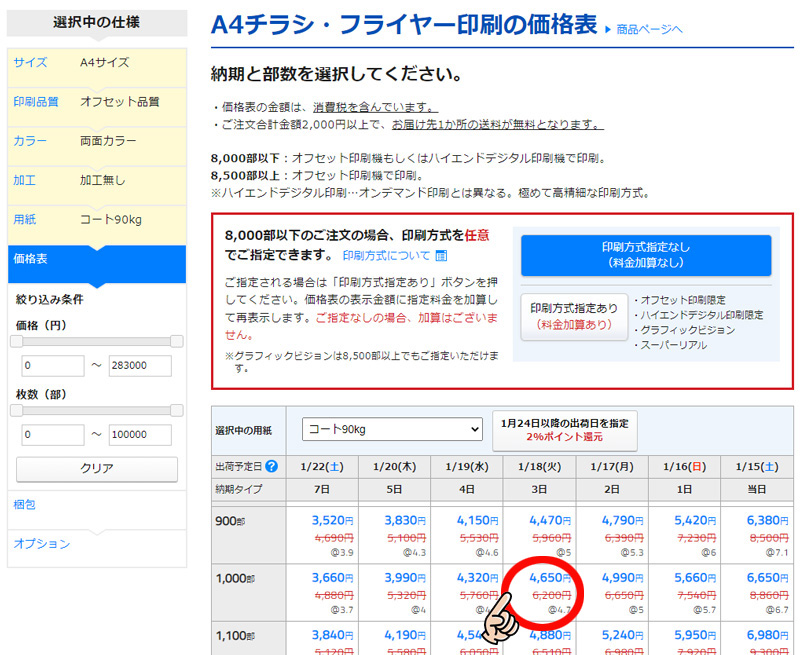
Task: Expand the オプション section
Action: click(x=42, y=544)
